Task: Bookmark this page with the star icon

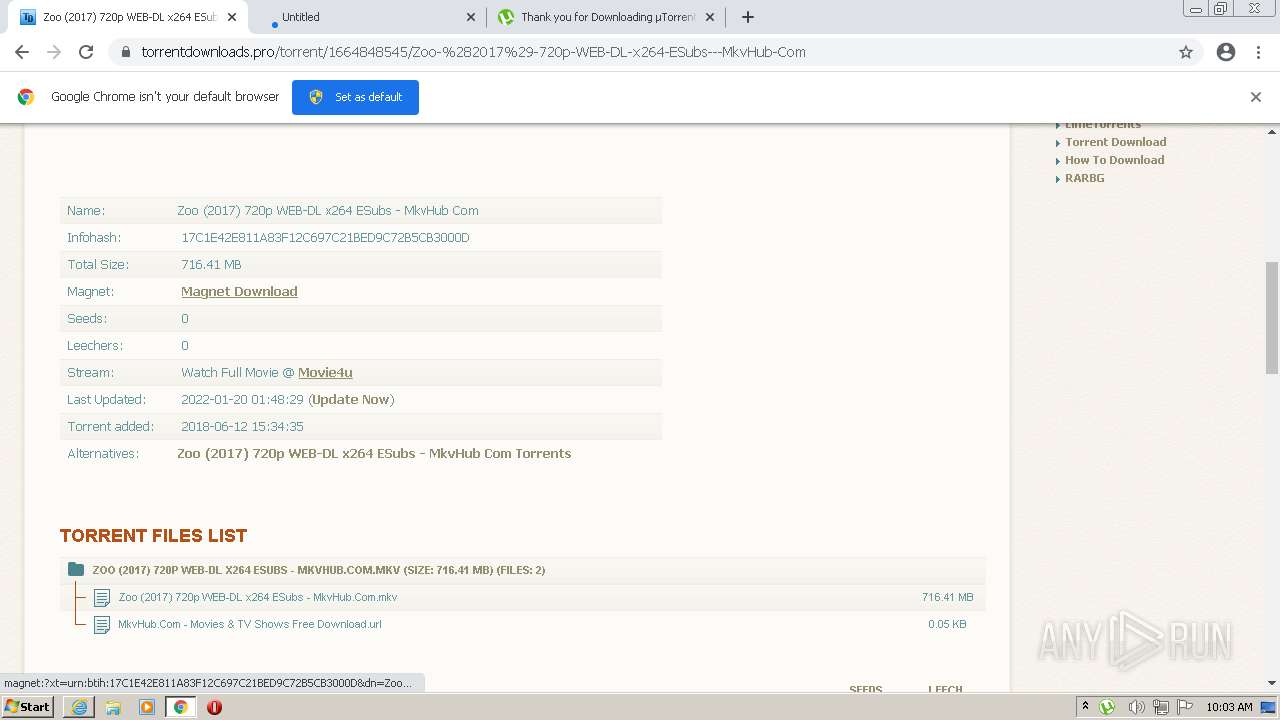Action: tap(1186, 52)
